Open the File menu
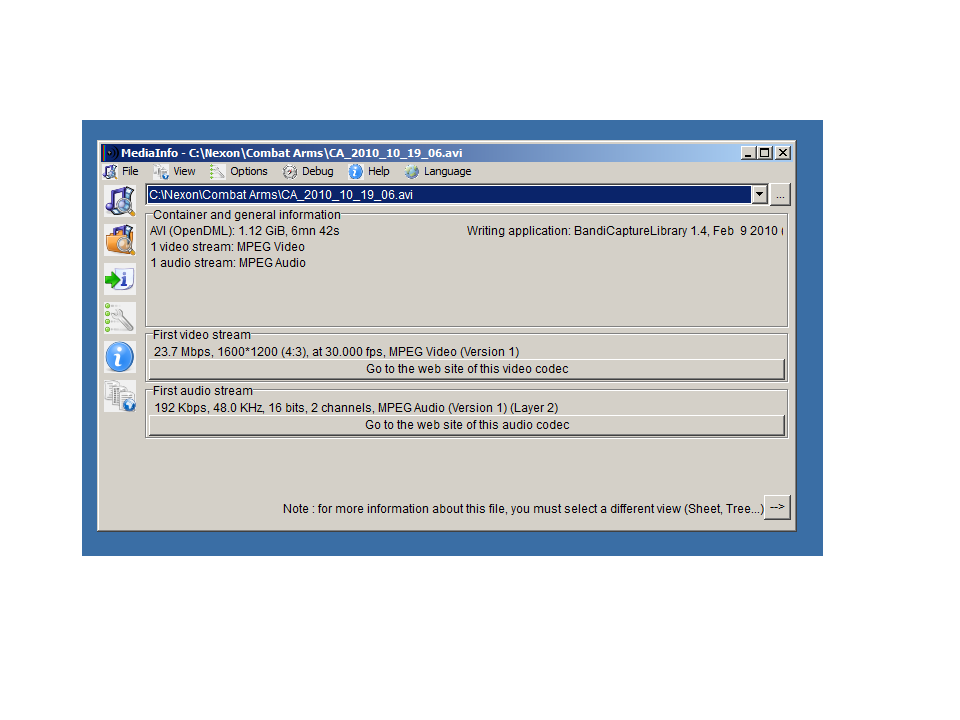Screen dimensions: 960x720 121,171
